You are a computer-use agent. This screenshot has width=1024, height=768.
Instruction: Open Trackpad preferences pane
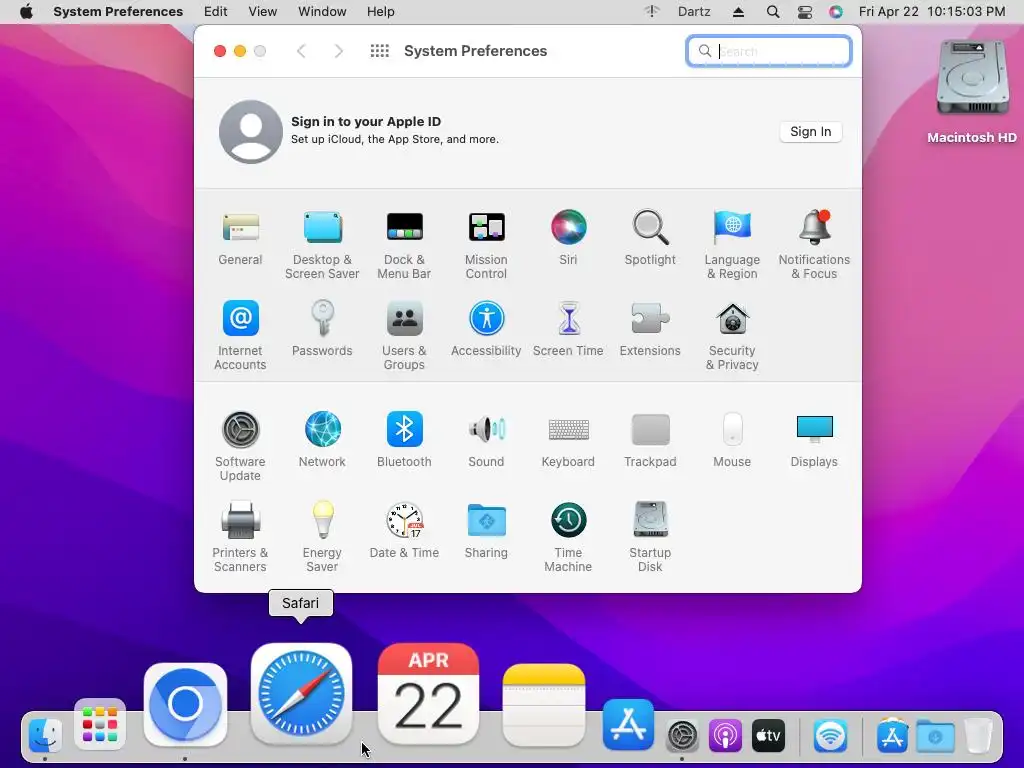point(650,440)
